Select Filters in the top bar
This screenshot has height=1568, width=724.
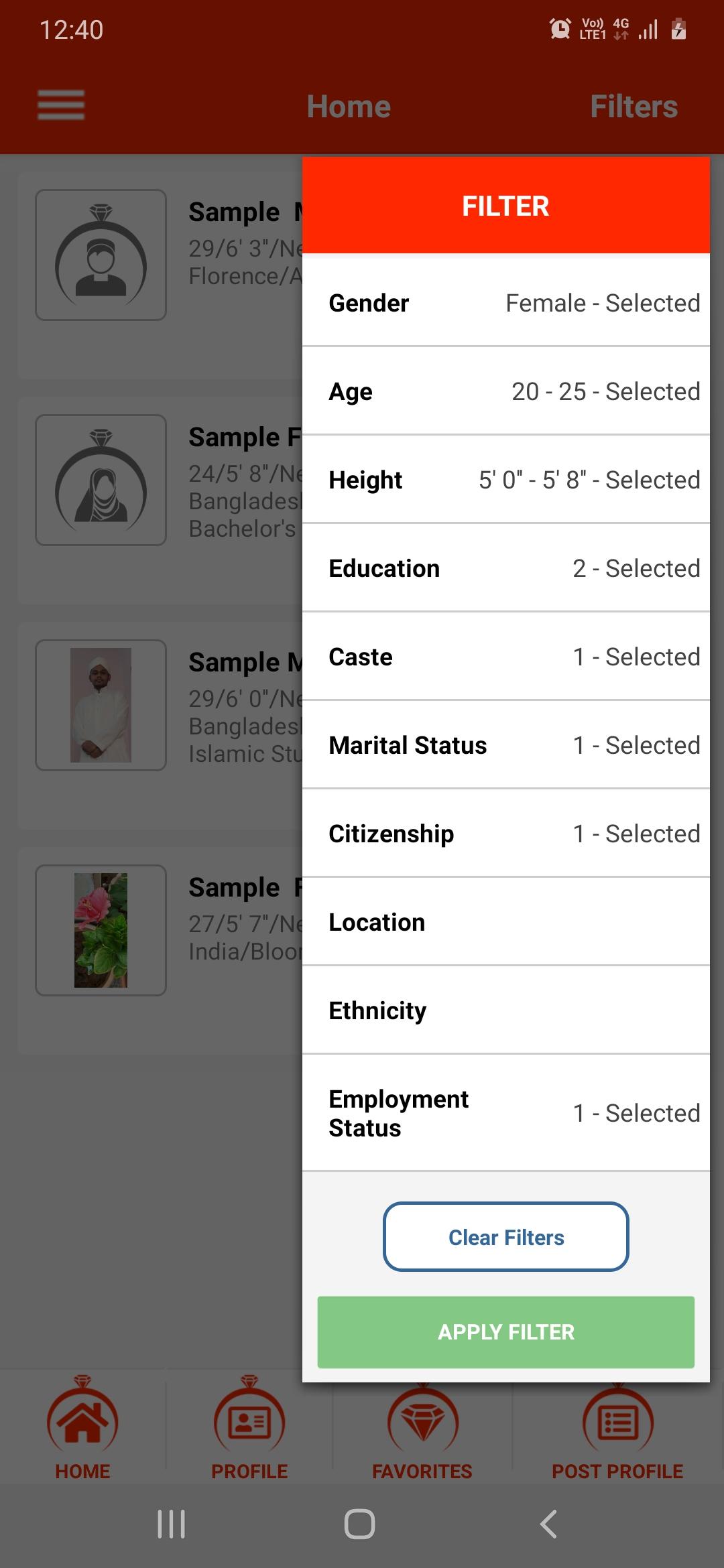pos(633,107)
